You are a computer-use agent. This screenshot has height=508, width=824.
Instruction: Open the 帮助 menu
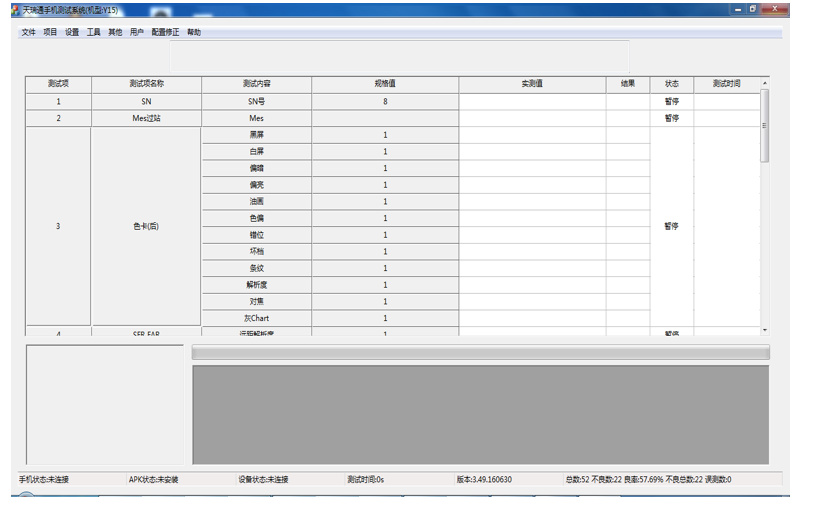coord(194,32)
